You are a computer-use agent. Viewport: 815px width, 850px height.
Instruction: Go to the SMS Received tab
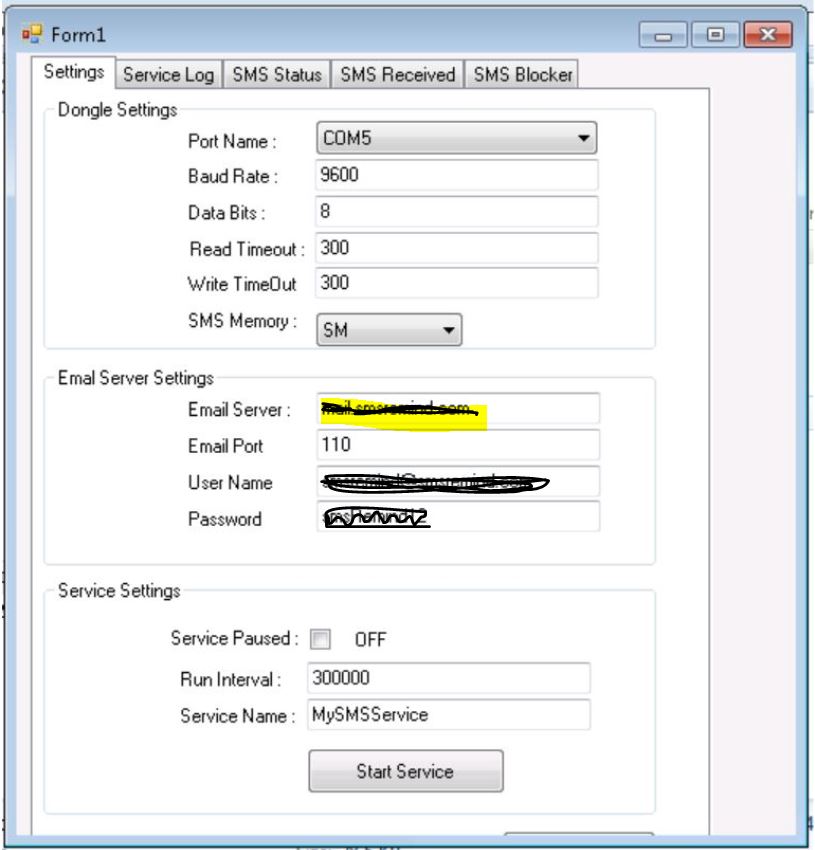click(x=397, y=75)
